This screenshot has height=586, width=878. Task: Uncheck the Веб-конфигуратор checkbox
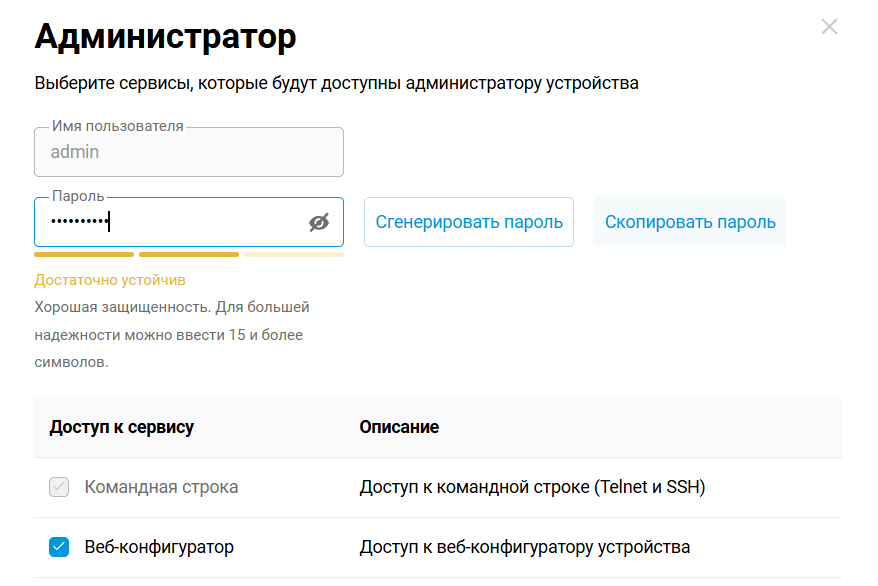59,547
